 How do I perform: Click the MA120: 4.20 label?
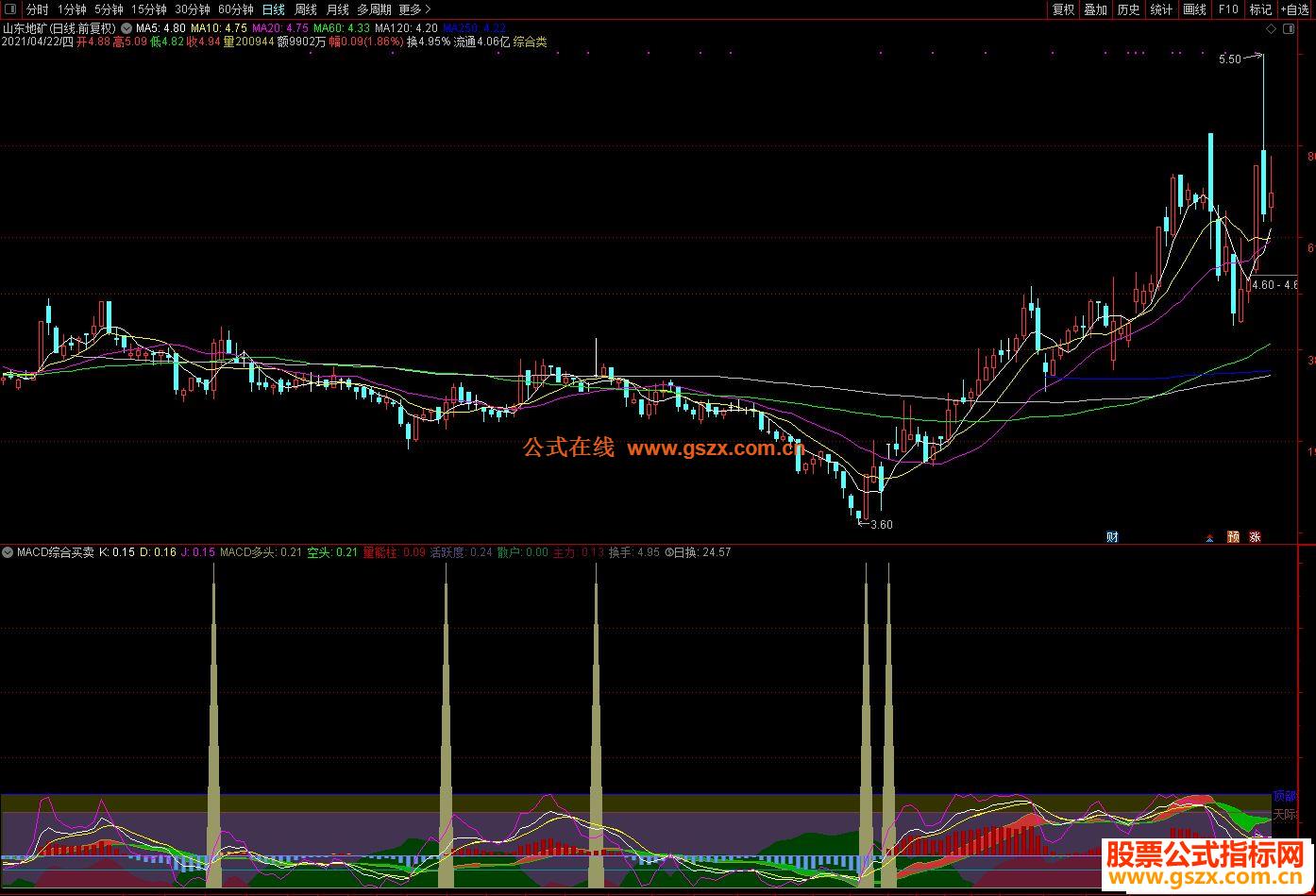[406, 28]
